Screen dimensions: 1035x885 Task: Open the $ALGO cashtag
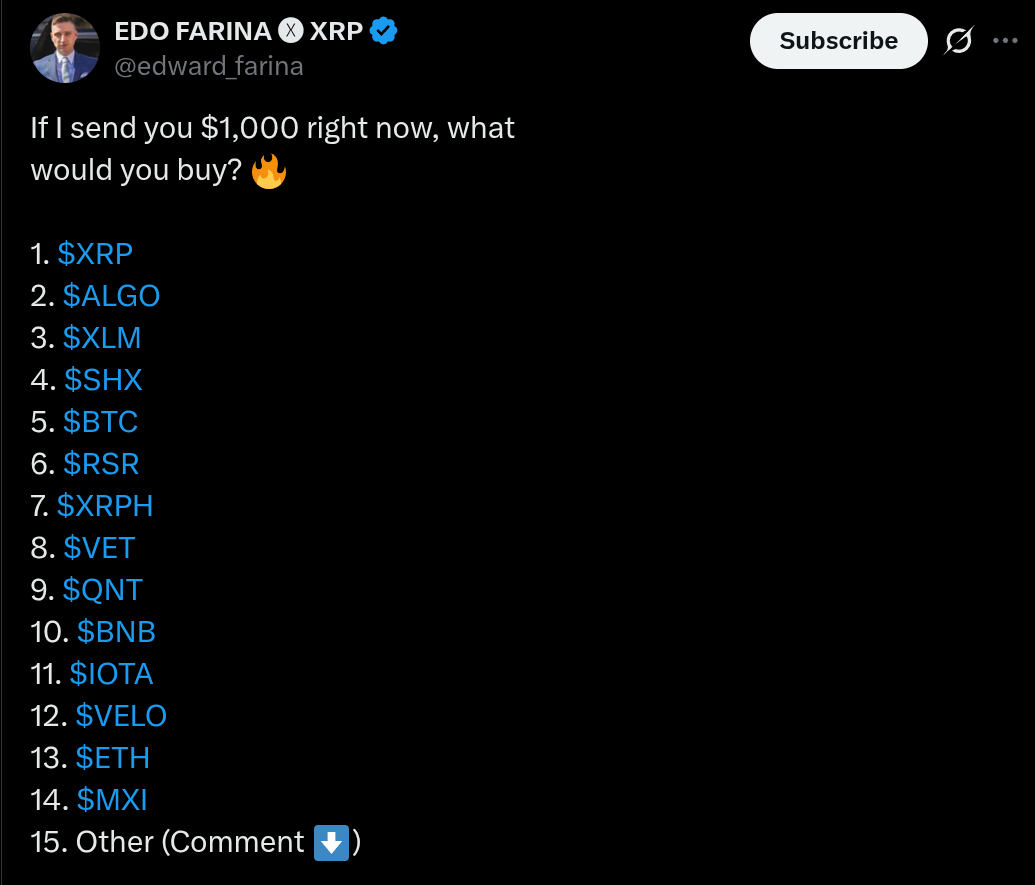tap(111, 296)
